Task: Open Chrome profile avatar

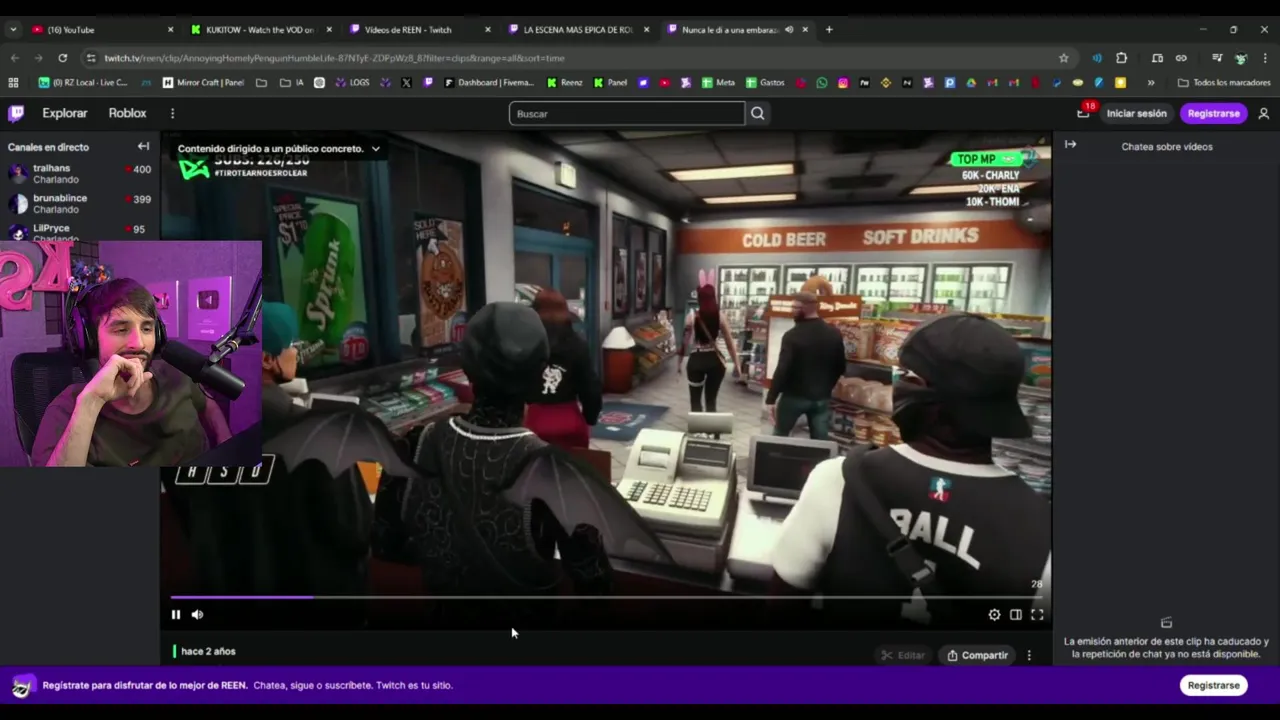Action: tap(1241, 58)
